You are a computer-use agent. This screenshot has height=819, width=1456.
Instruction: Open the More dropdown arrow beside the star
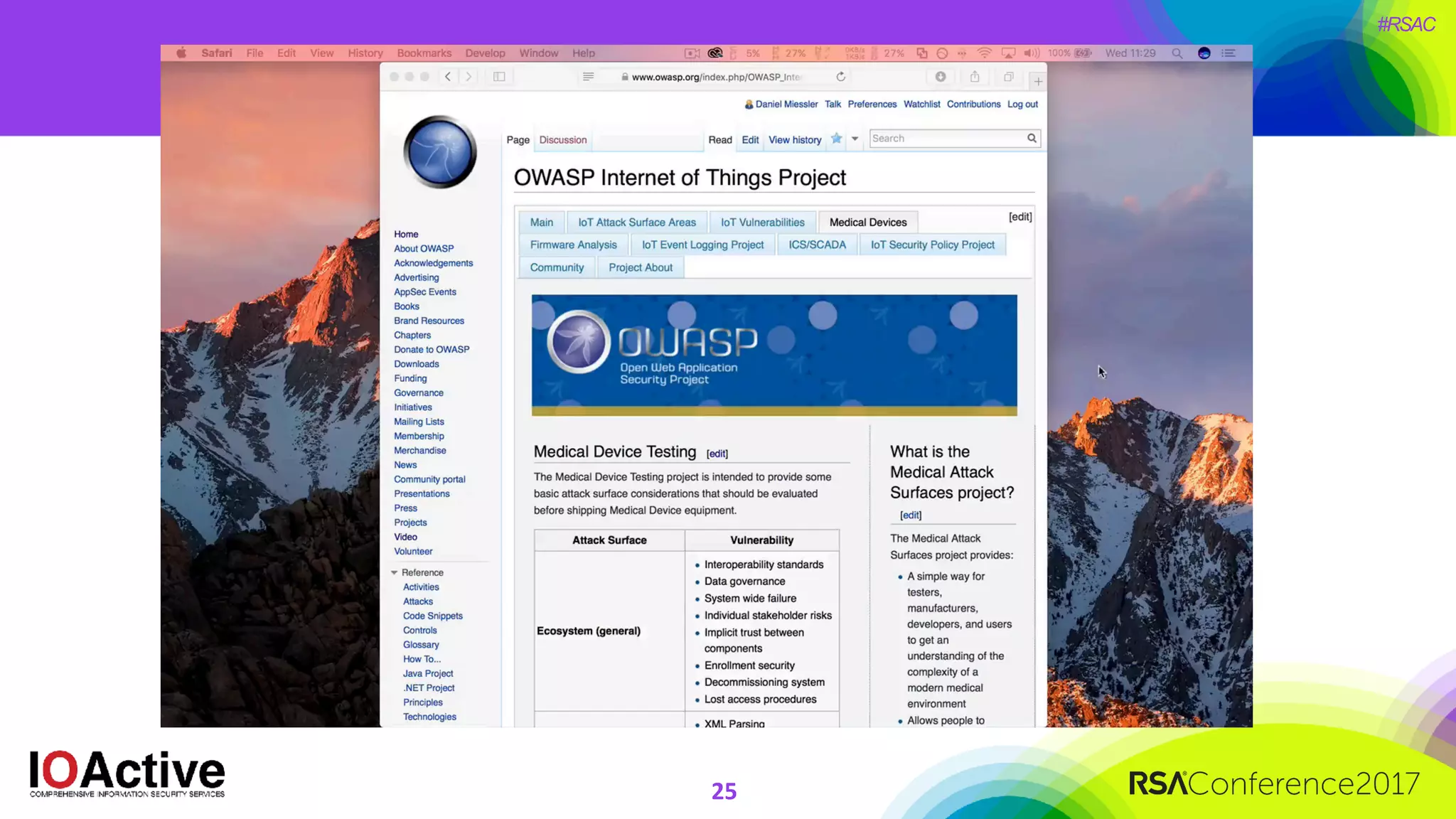855,139
